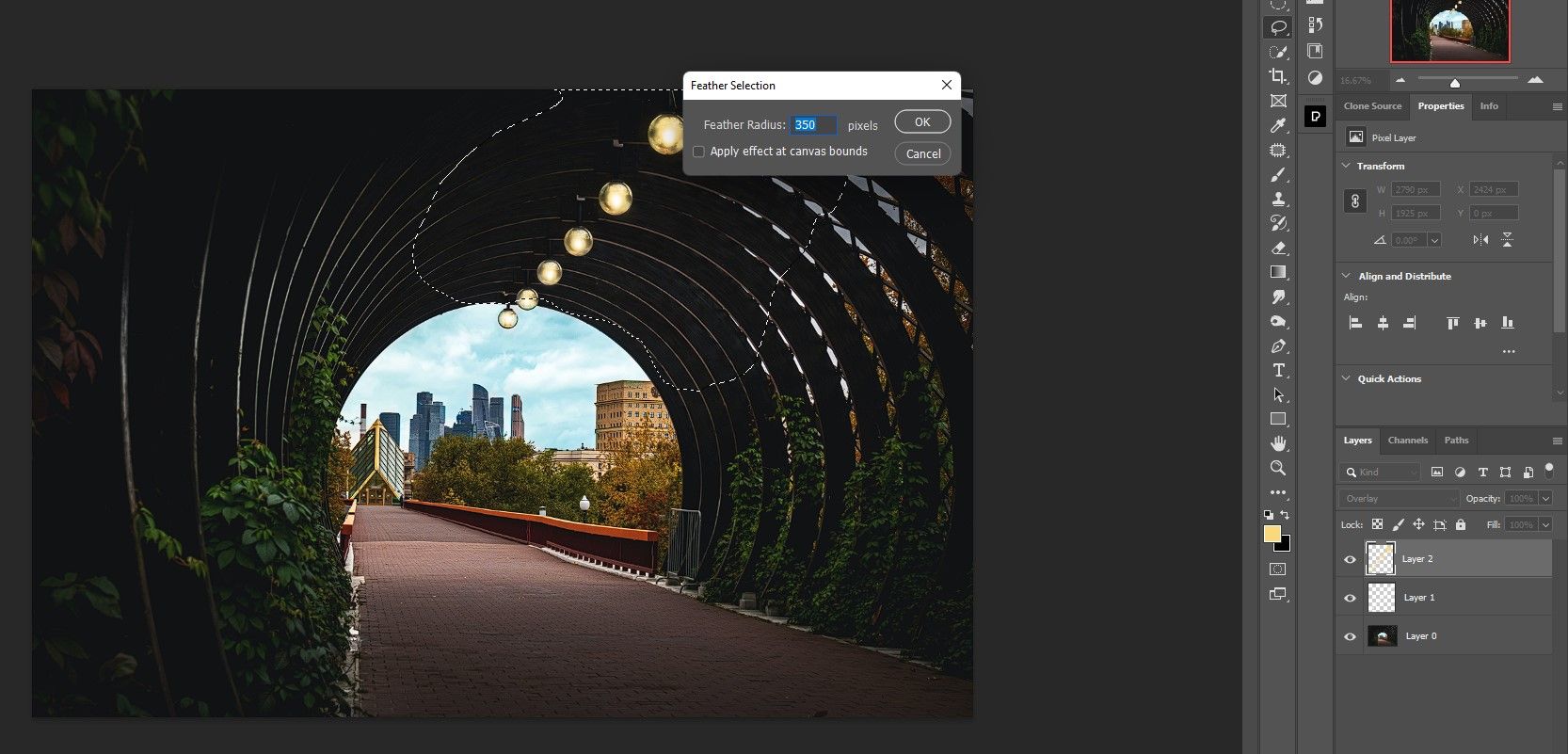This screenshot has height=754, width=1568.
Task: Select the Hand tool
Action: (x=1278, y=443)
